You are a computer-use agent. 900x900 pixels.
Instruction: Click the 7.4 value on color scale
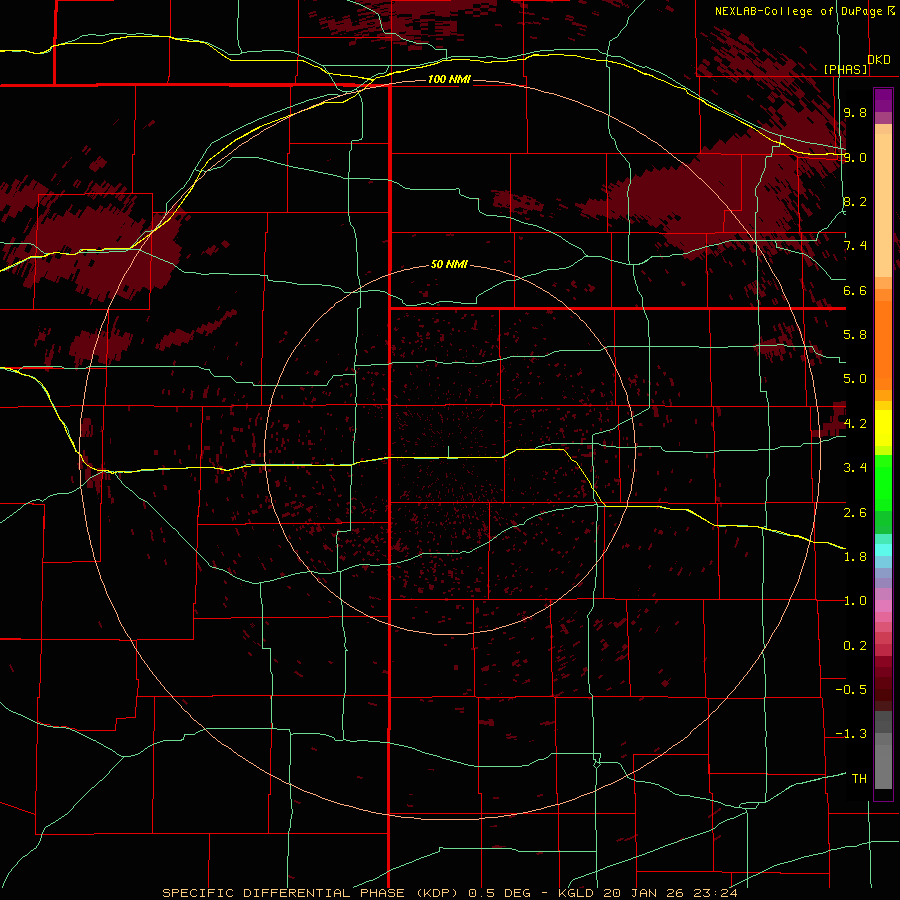pos(855,246)
